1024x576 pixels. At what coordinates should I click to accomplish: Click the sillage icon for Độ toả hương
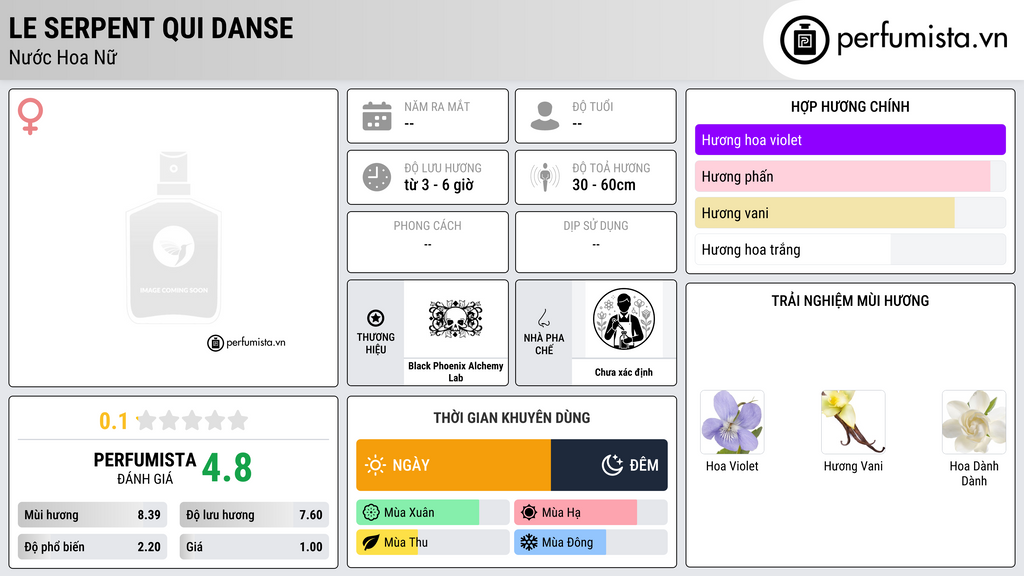(x=545, y=177)
